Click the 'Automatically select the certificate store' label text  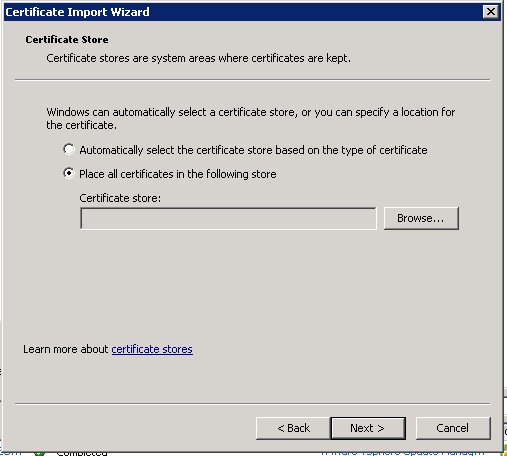(253, 150)
